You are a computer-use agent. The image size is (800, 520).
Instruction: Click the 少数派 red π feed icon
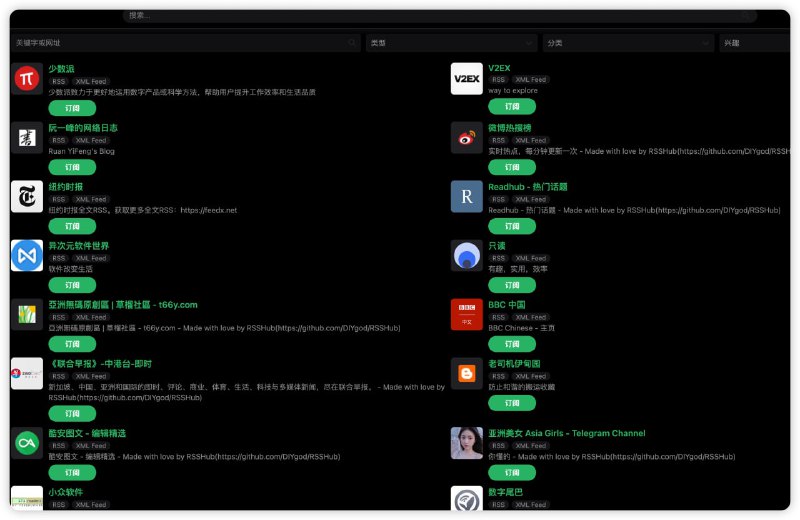27,79
